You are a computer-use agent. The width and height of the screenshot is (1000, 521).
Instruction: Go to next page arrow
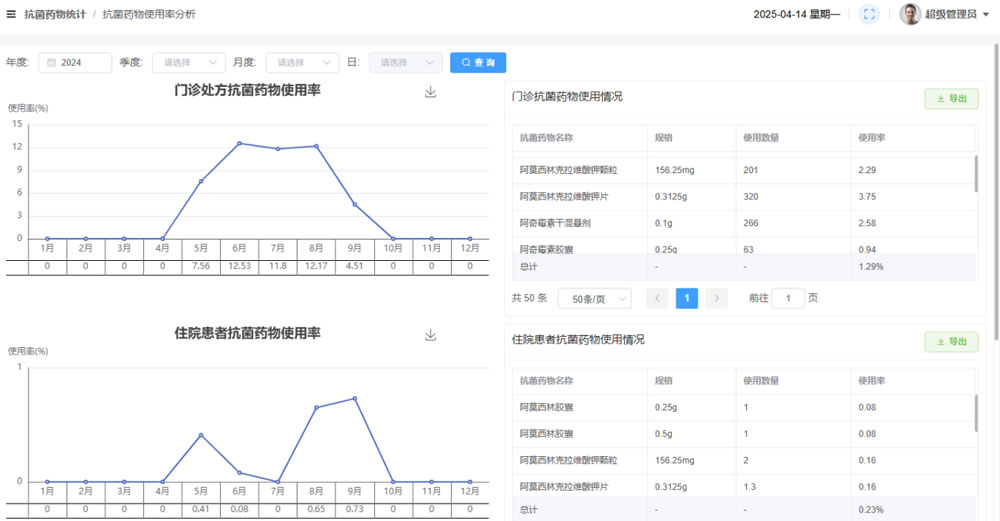point(716,298)
